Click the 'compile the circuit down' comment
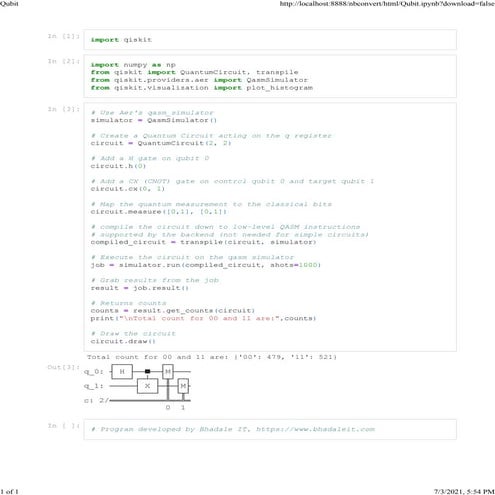Image resolution: width=495 pixels, height=495 pixels. (x=225, y=227)
